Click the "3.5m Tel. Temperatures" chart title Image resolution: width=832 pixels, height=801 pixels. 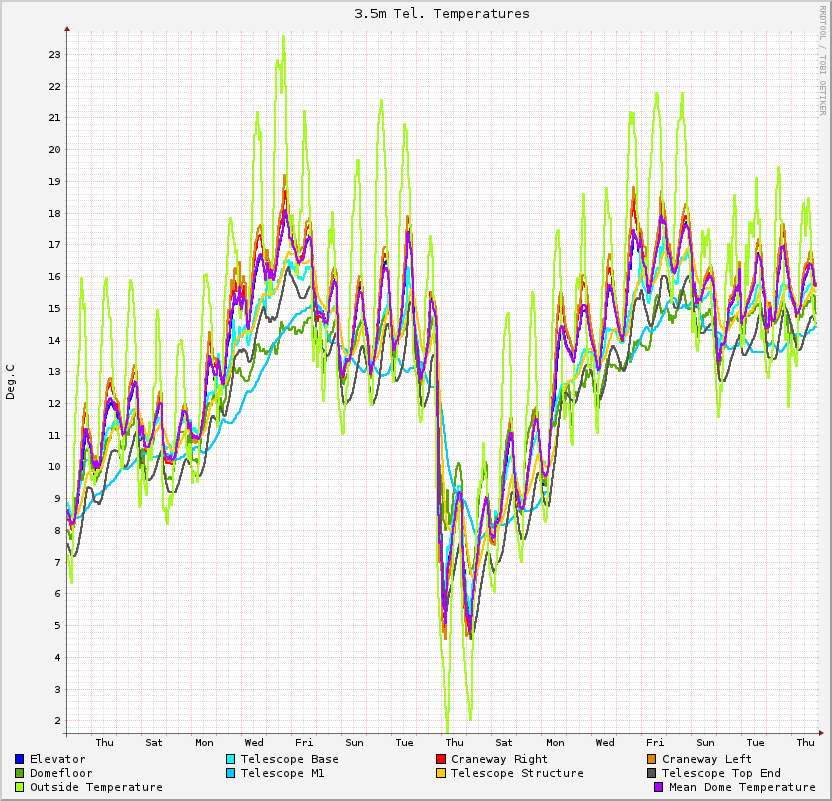click(442, 14)
